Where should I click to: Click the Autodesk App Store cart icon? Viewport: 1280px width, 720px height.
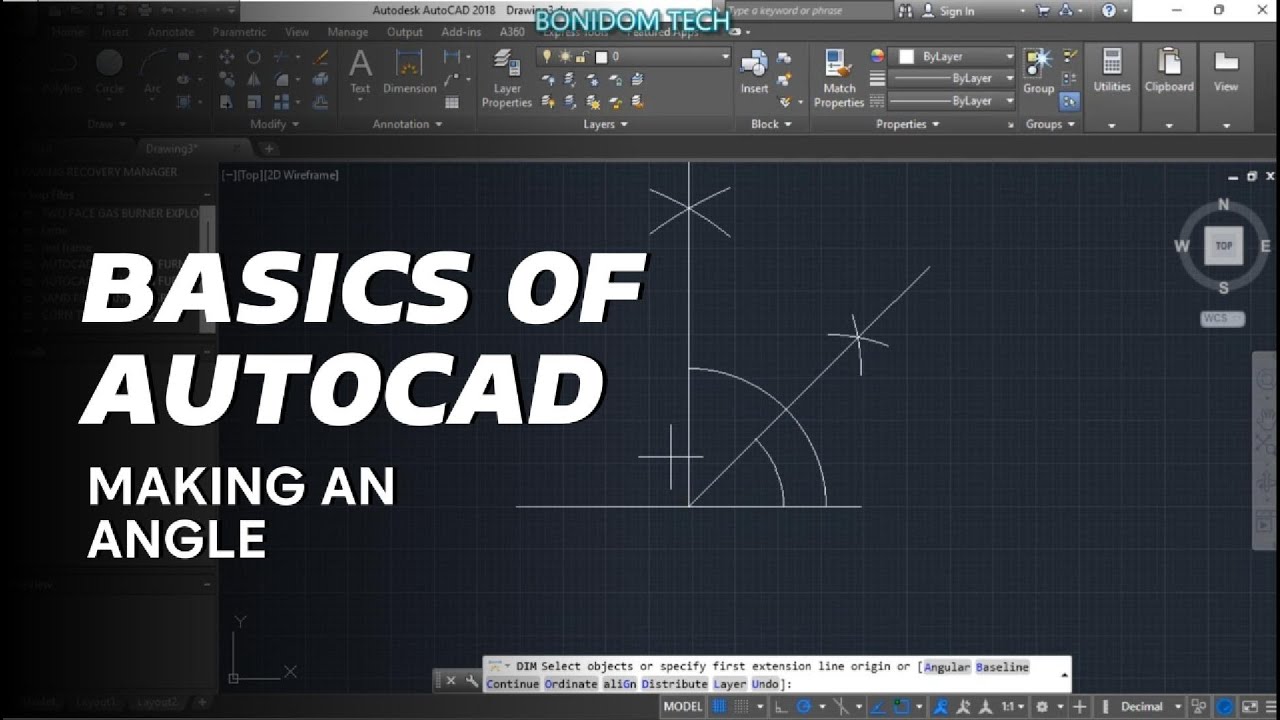[1044, 11]
